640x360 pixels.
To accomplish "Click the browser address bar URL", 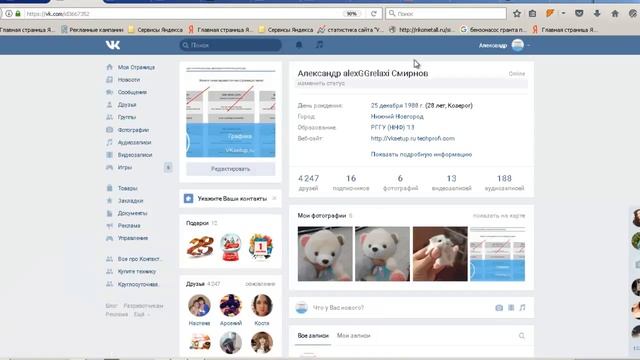I will coord(58,14).
